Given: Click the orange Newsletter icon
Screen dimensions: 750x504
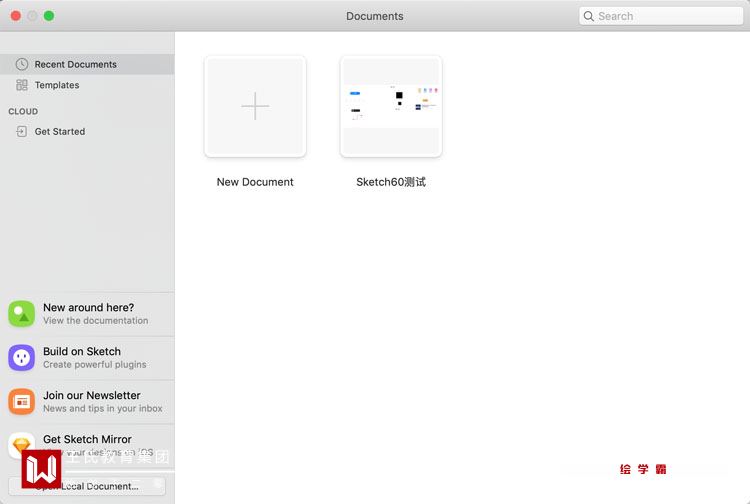Looking at the screenshot, I should coord(22,402).
